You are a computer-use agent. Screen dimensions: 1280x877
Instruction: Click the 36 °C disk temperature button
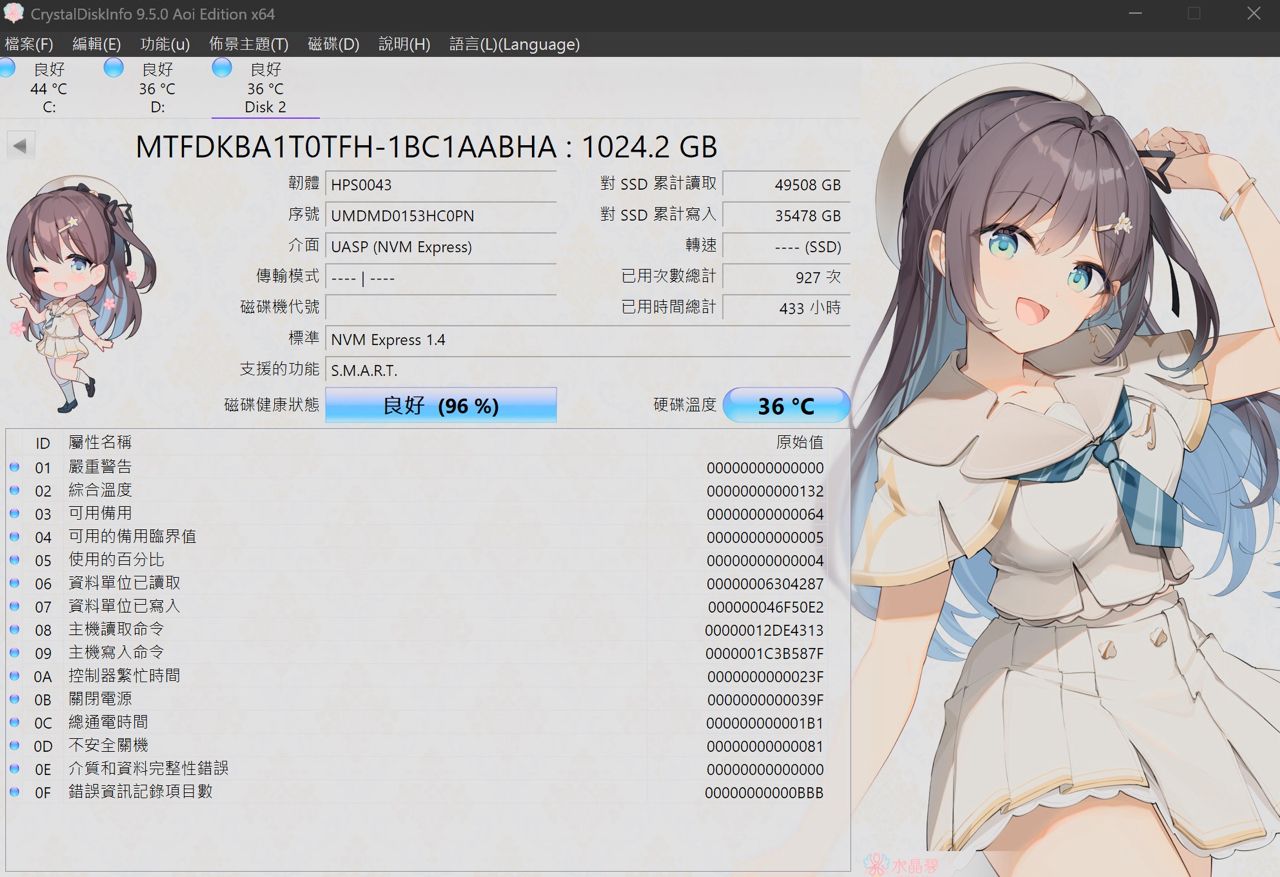click(786, 405)
